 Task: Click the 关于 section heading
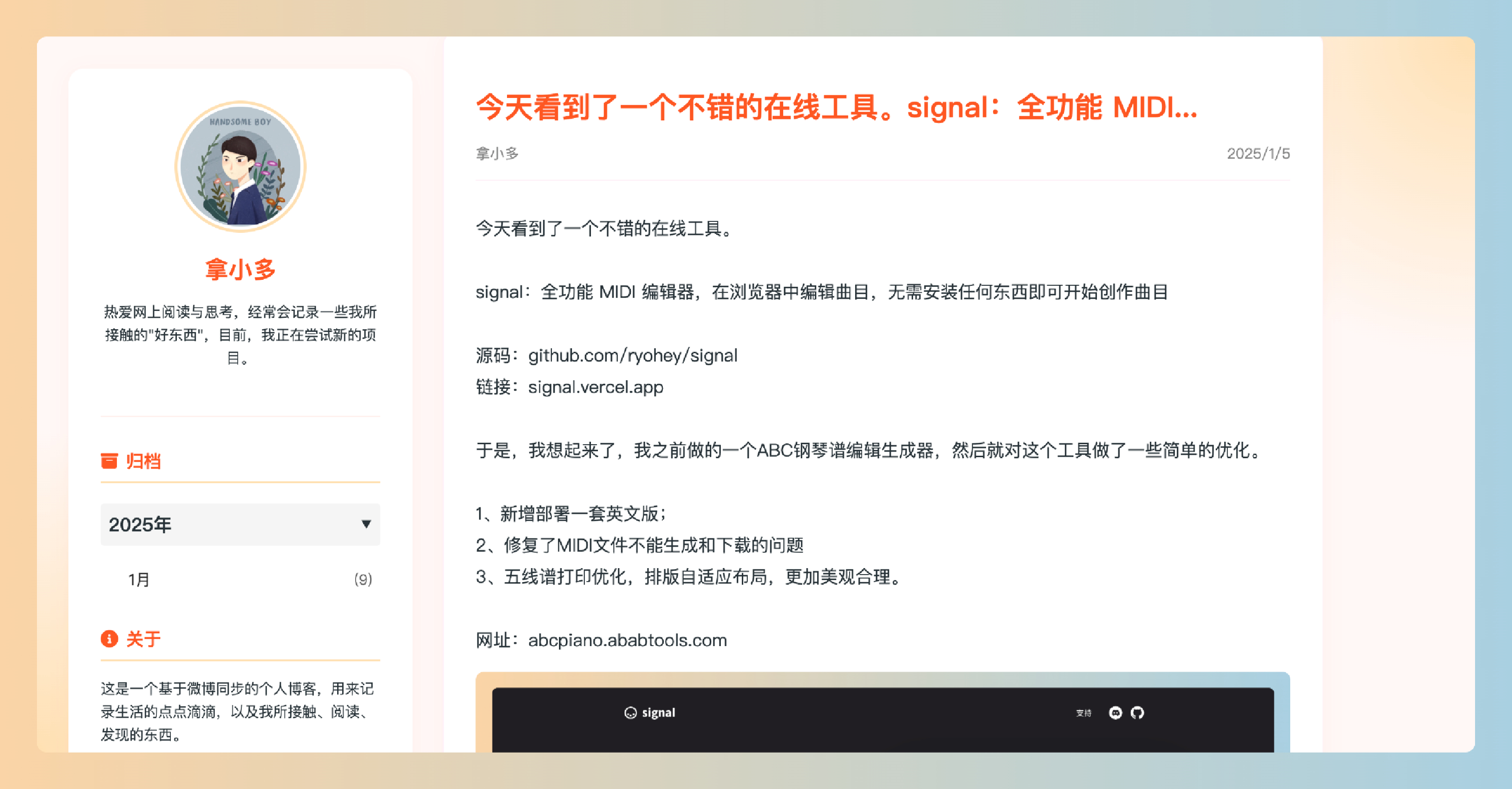click(x=144, y=639)
